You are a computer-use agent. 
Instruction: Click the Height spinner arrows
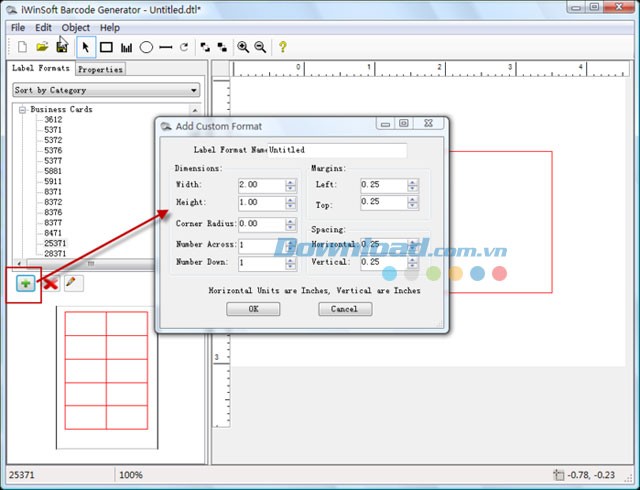click(291, 203)
